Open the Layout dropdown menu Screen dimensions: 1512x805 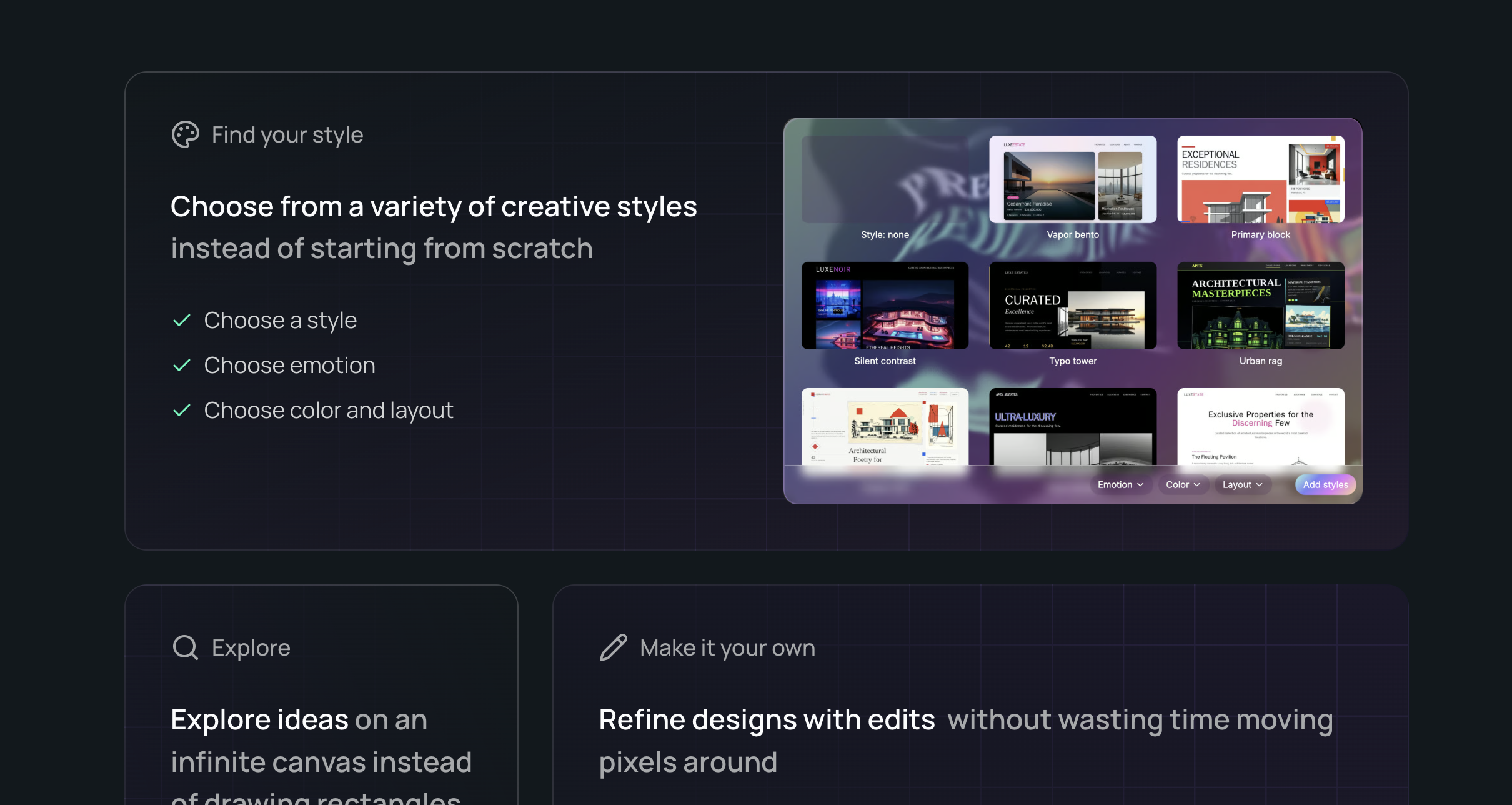1242,484
